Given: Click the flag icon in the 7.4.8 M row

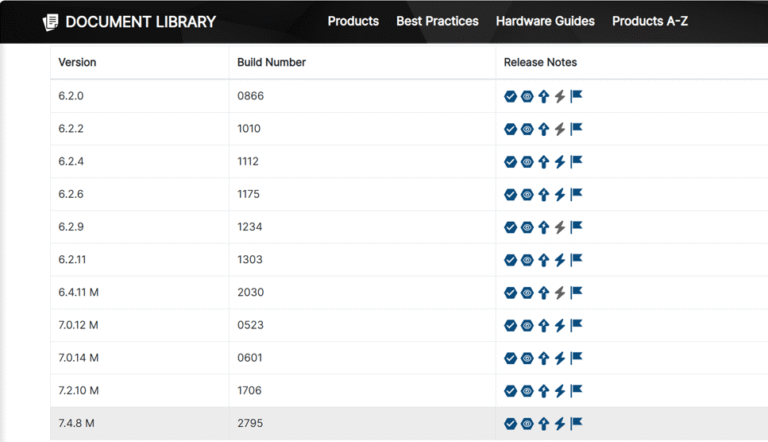Looking at the screenshot, I should (576, 424).
